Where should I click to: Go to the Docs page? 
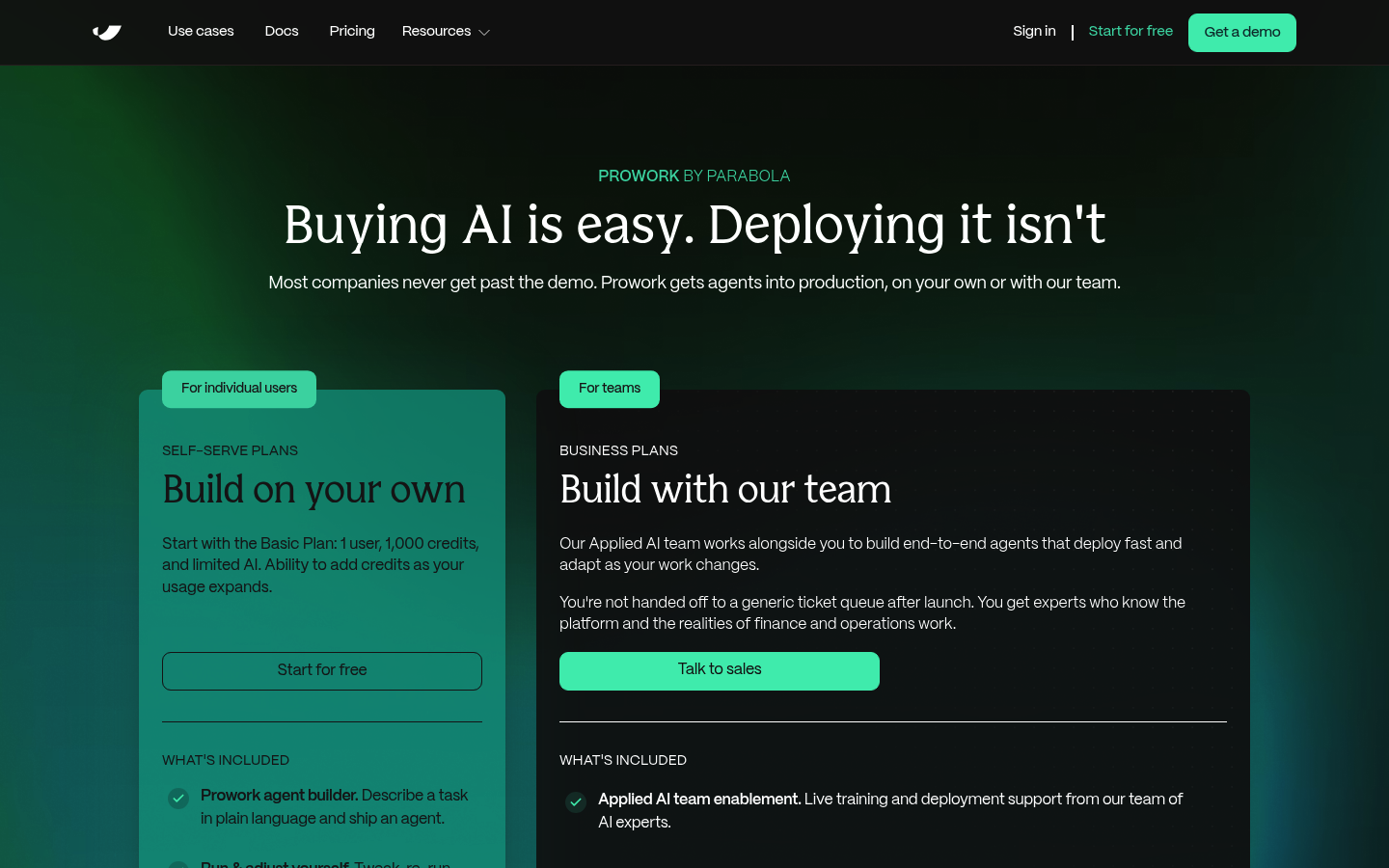click(x=282, y=32)
